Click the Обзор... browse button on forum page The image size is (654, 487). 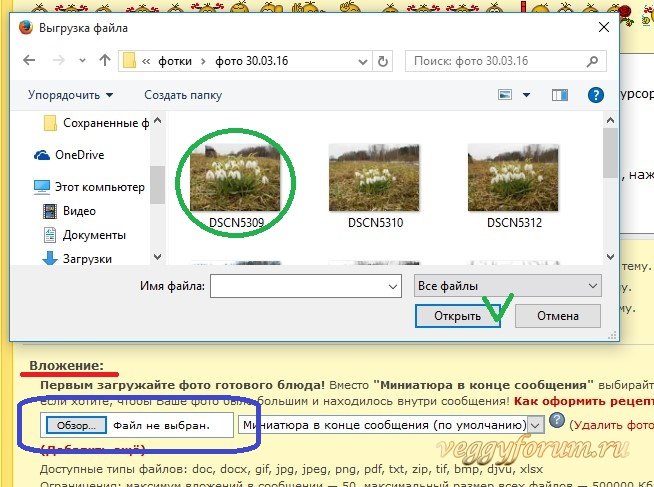(76, 425)
